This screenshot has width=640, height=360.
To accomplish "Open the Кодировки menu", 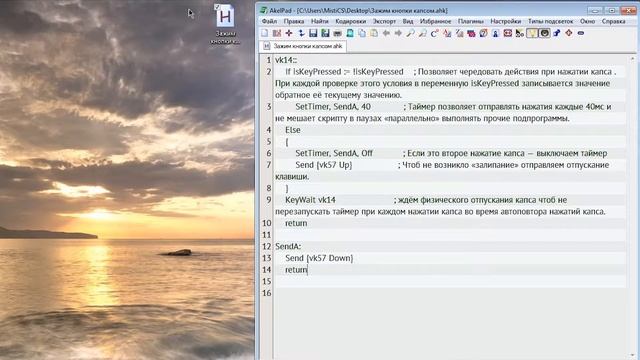I will pyautogui.click(x=351, y=21).
